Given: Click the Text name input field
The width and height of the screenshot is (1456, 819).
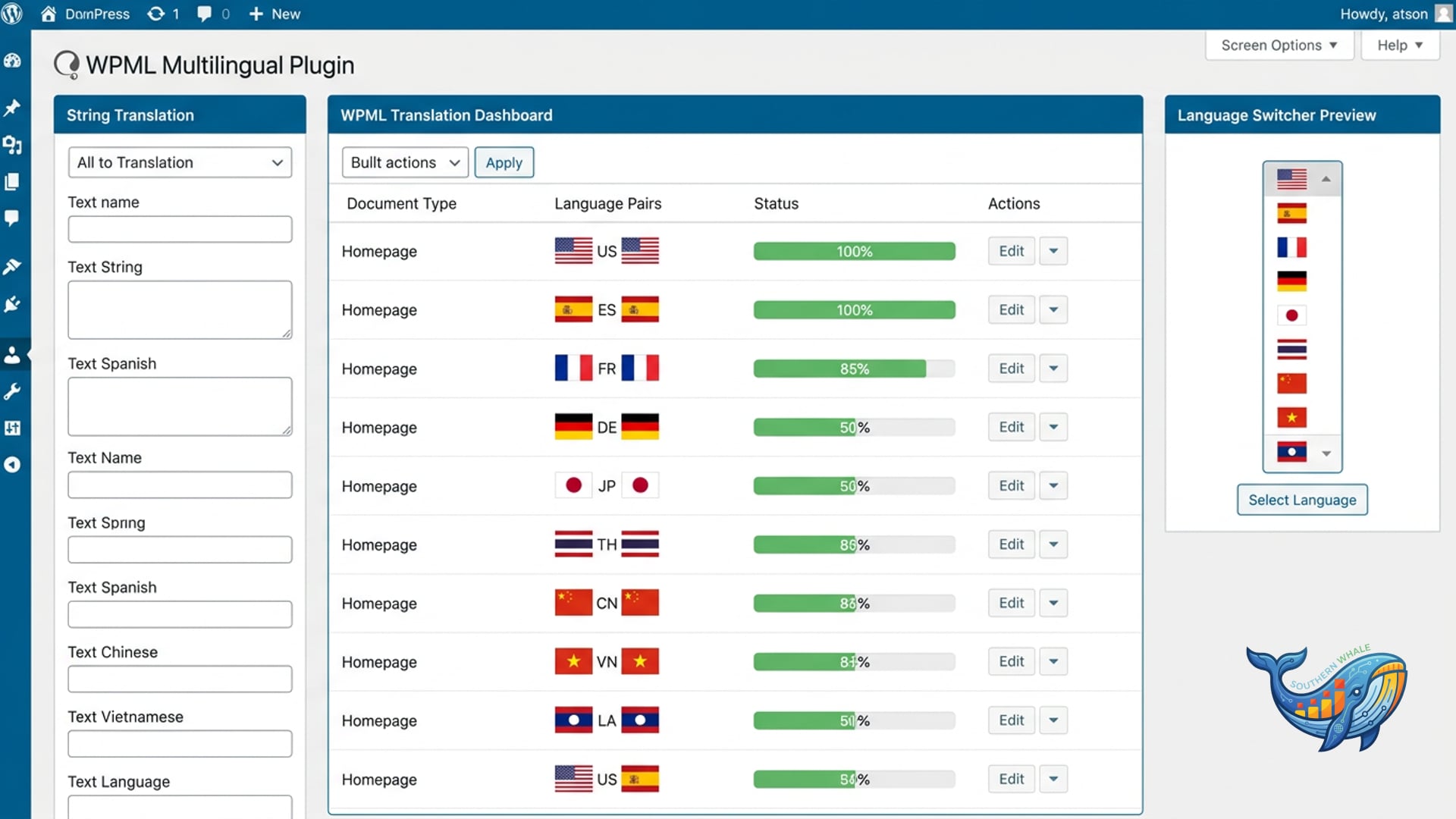Looking at the screenshot, I should click(180, 229).
